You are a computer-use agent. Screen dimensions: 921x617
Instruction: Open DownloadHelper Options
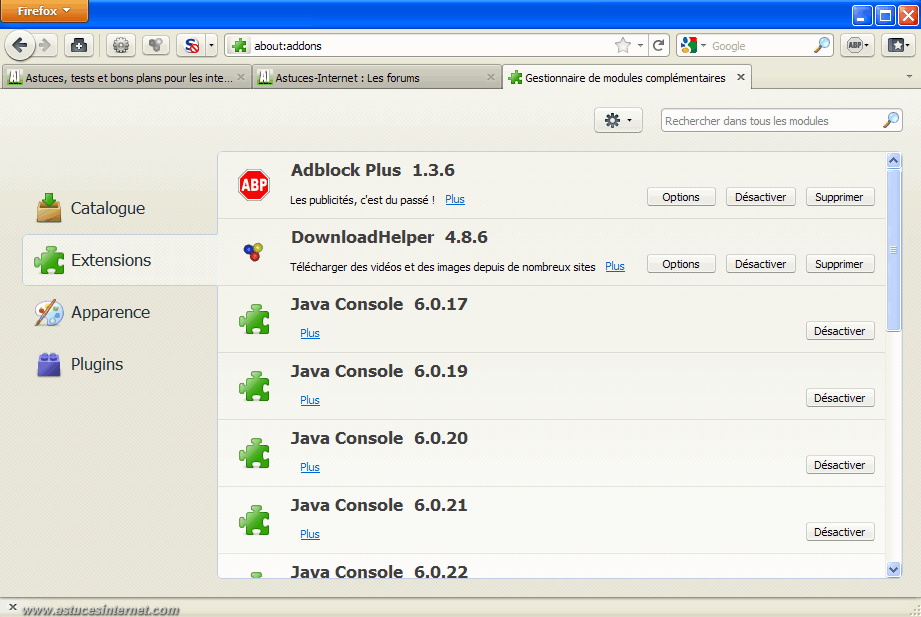click(x=681, y=264)
